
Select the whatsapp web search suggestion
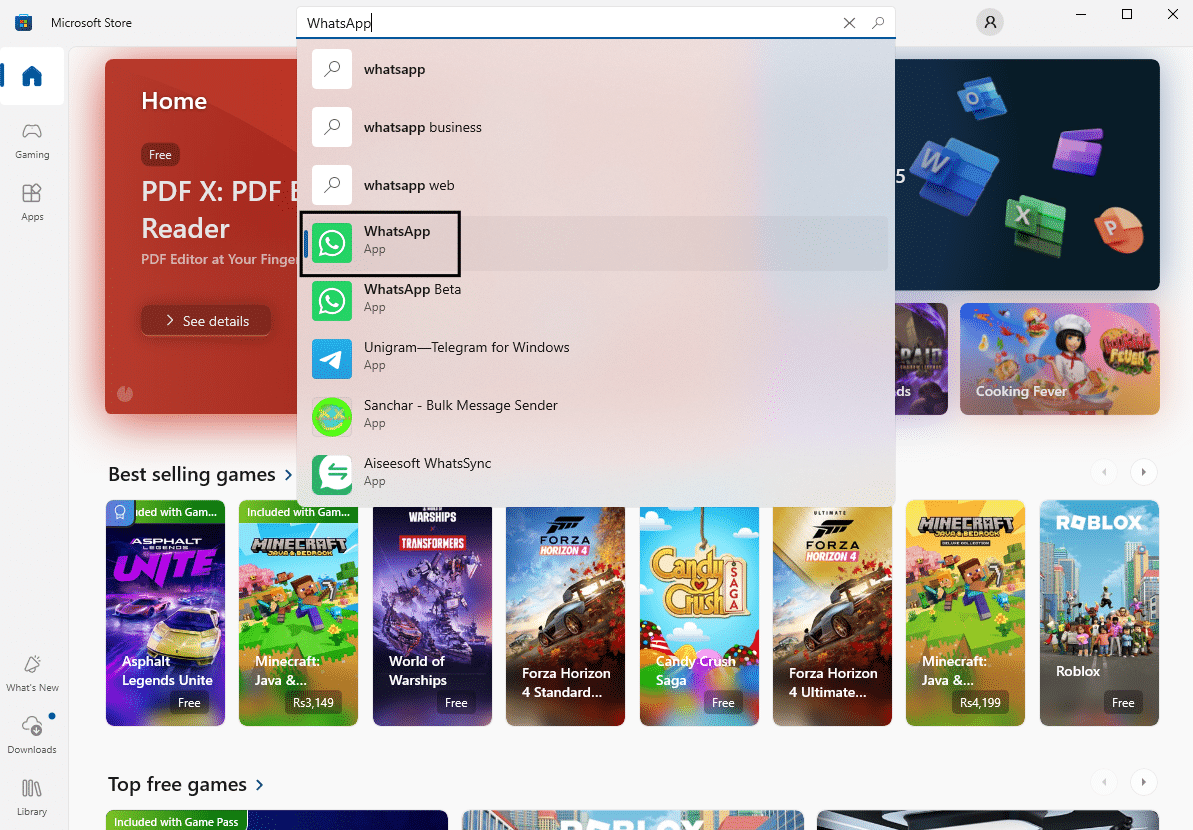coord(409,185)
